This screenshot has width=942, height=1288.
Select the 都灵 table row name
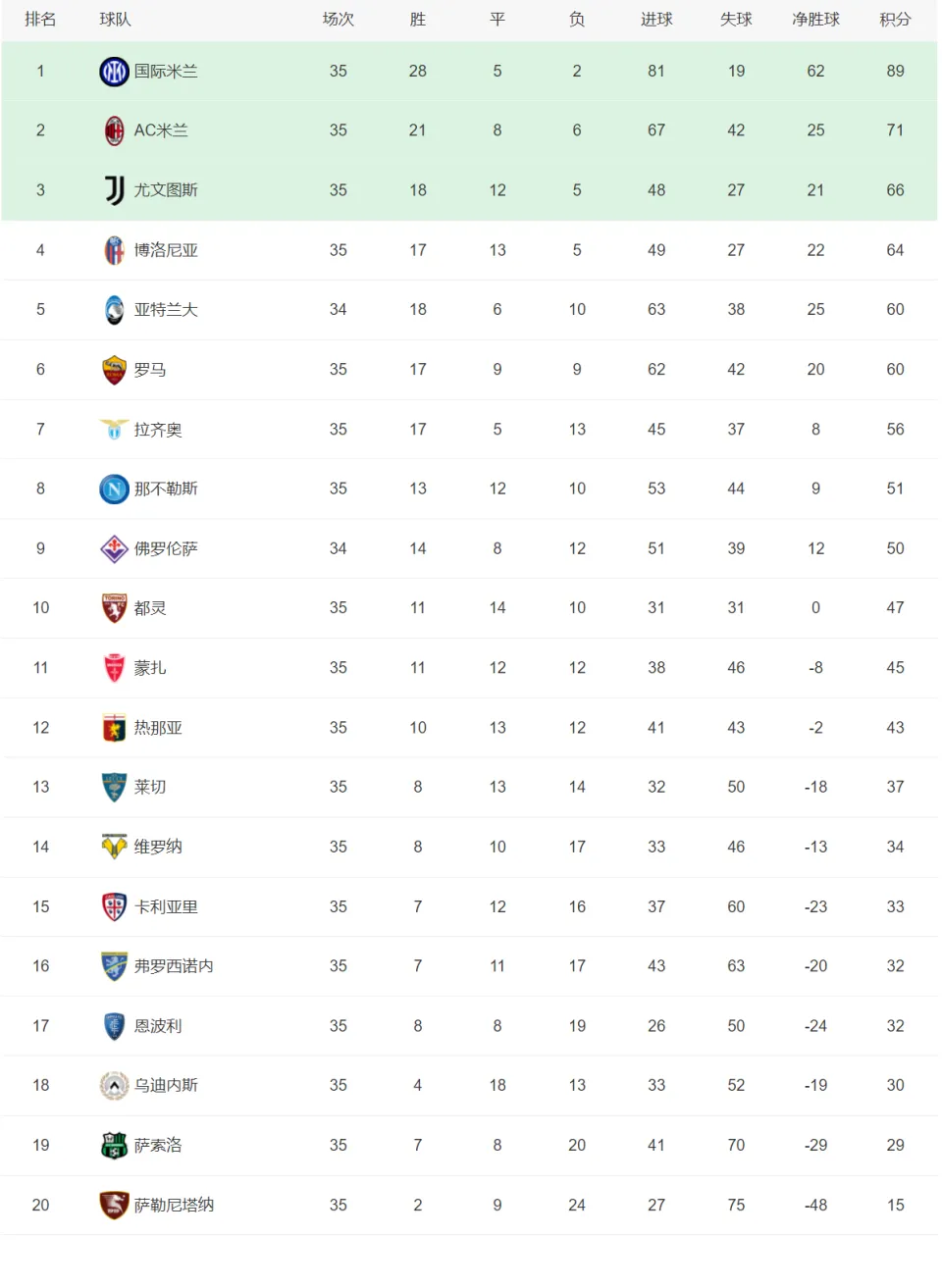pyautogui.click(x=150, y=608)
